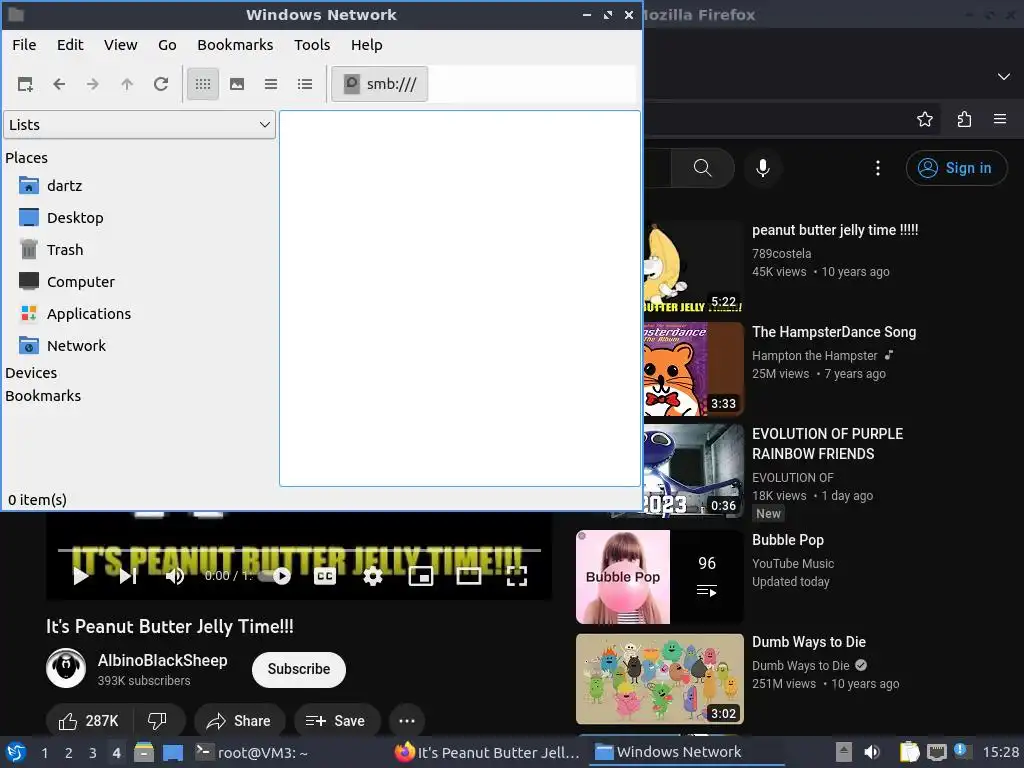Click YouTube search magnifier button
This screenshot has height=768, width=1024.
pyautogui.click(x=703, y=168)
